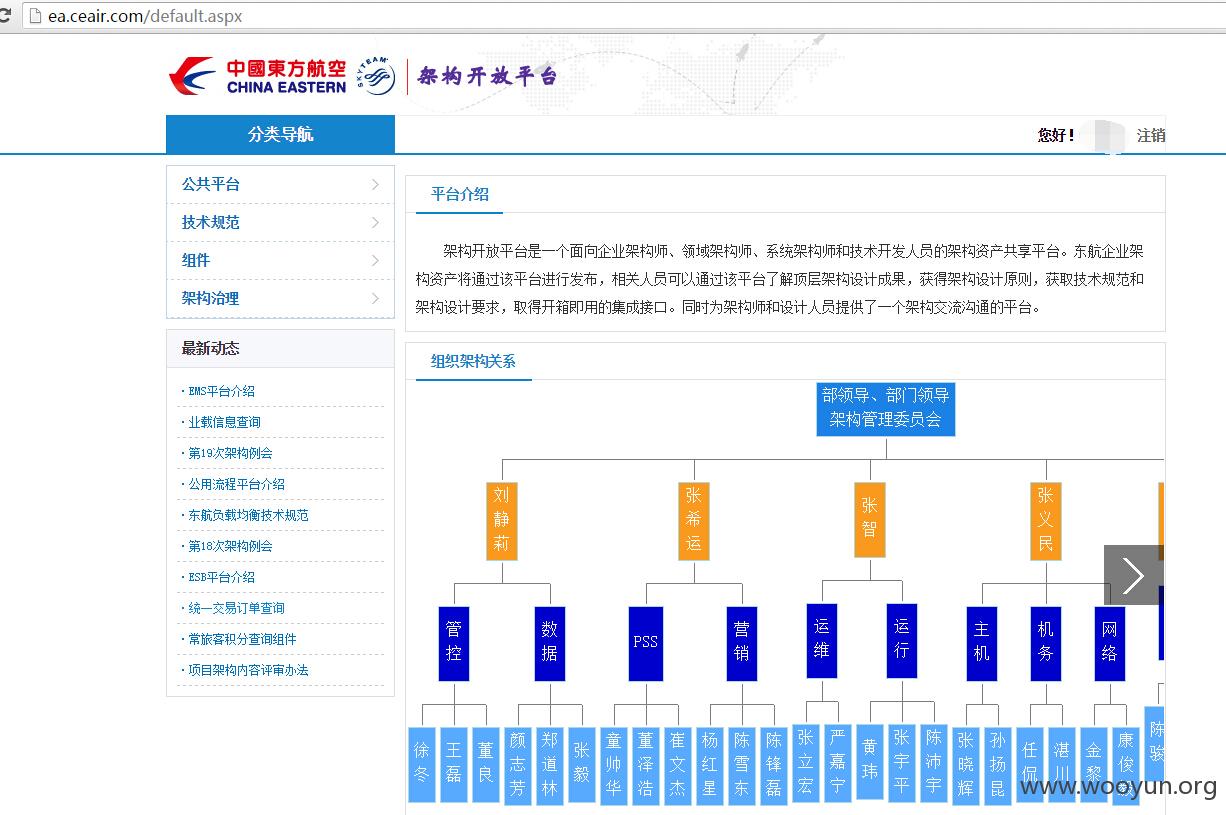Open the 公用流程平台介绍 news link
This screenshot has height=815, width=1226.
pos(236,484)
